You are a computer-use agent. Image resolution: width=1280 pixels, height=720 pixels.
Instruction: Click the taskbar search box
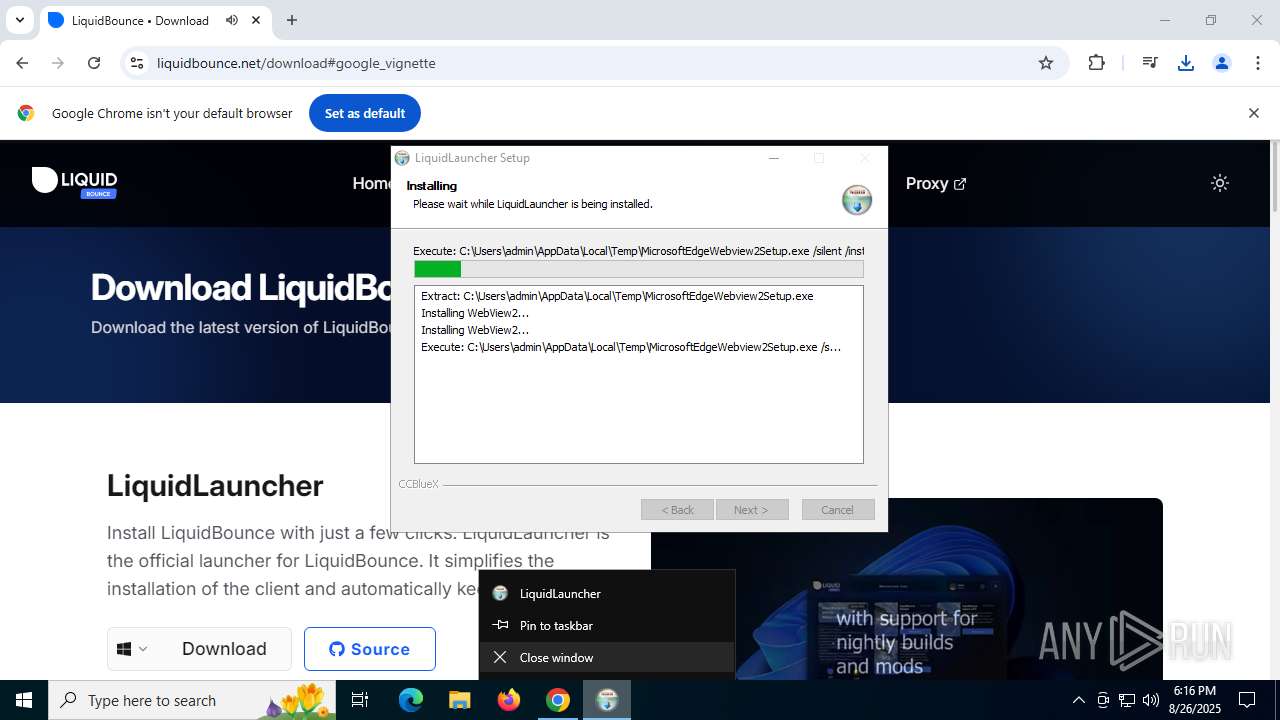coord(192,700)
